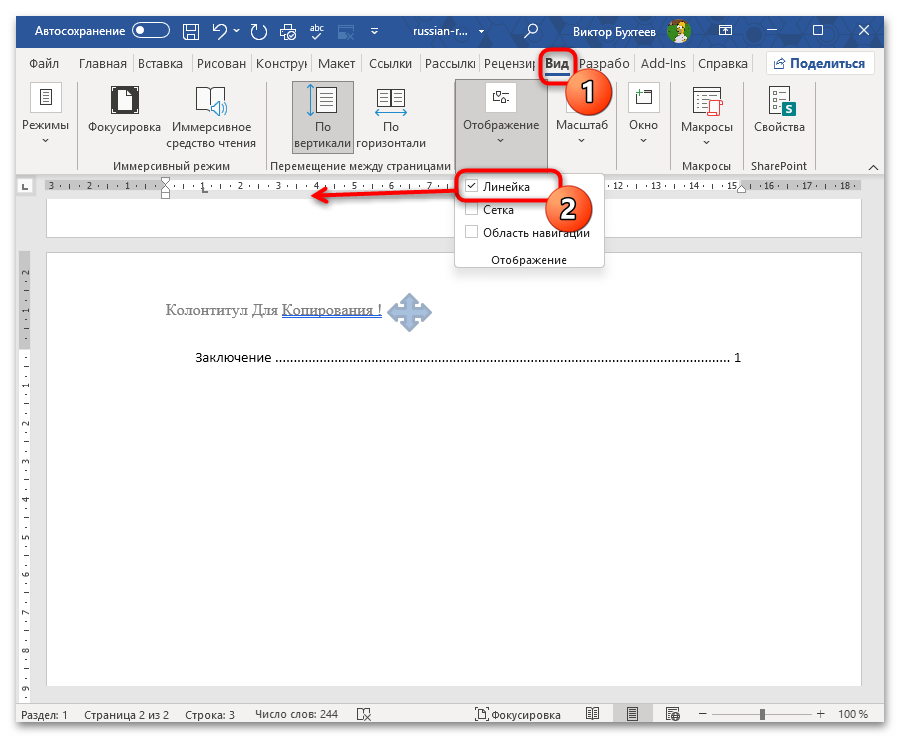Switch to the Справка tab
Image resolution: width=900 pixels, height=738 pixels.
coord(723,64)
